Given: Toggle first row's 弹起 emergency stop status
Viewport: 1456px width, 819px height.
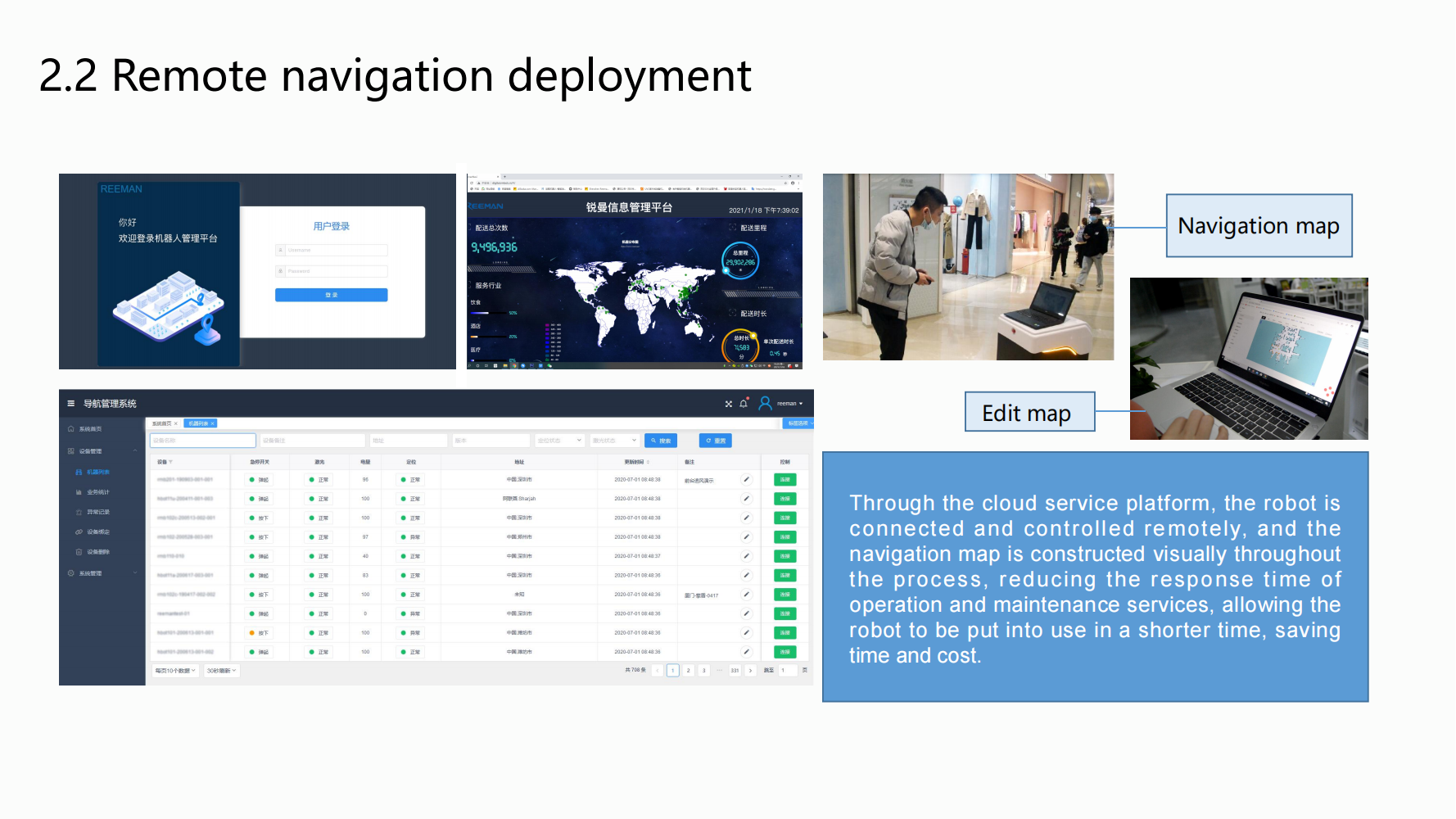Looking at the screenshot, I should 252,480.
